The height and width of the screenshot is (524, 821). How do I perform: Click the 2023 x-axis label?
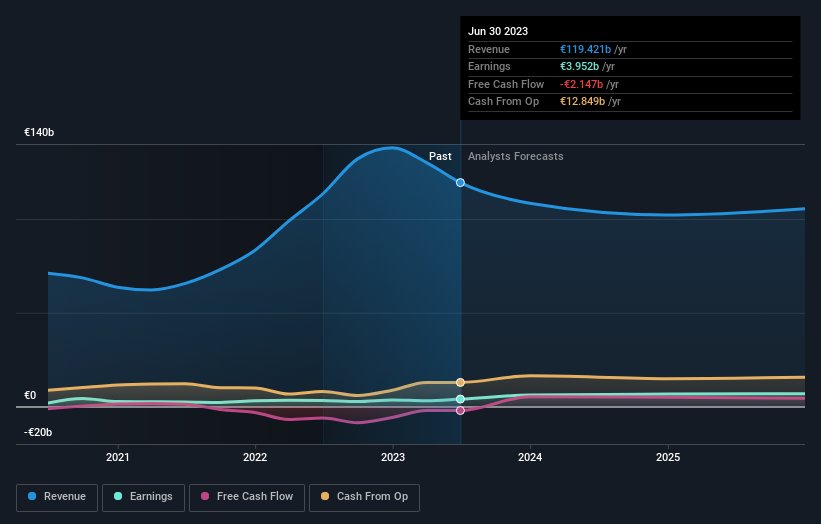coord(393,458)
